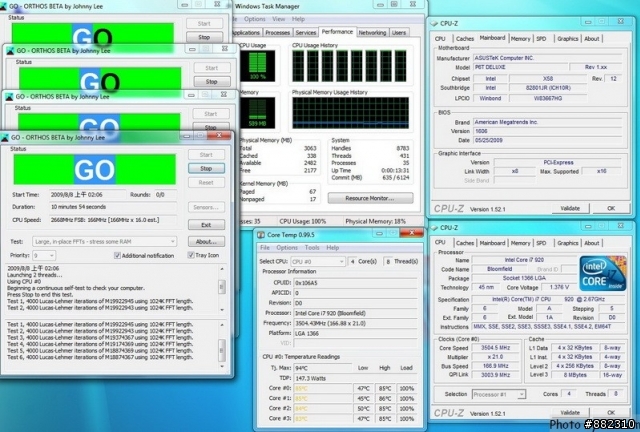
Task: Open Resource Monitor from Task Manager
Action: coord(370,198)
